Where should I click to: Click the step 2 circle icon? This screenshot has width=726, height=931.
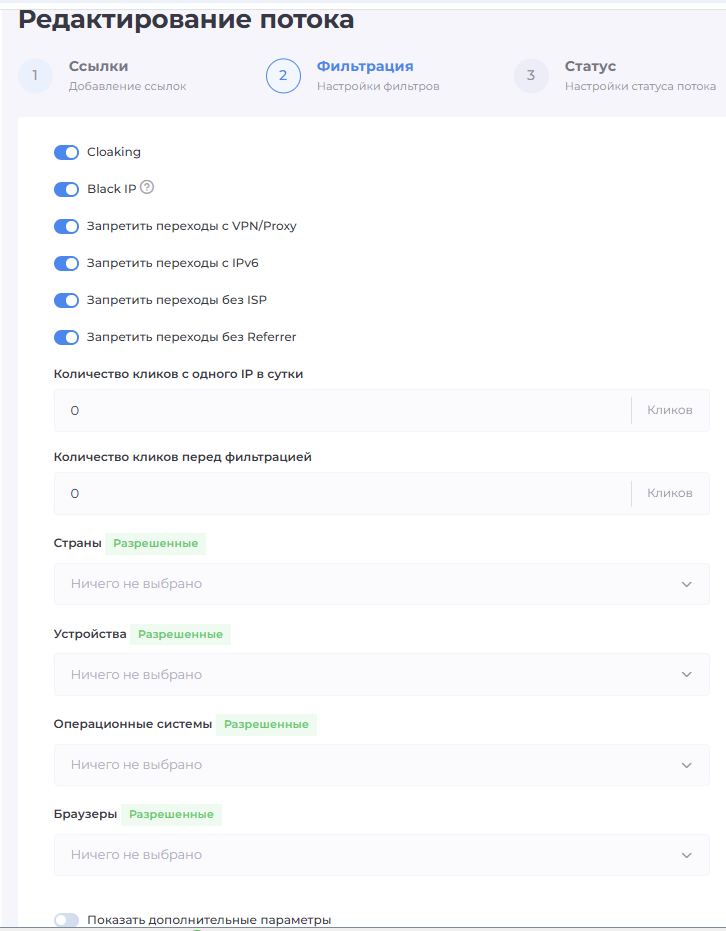pyautogui.click(x=283, y=76)
